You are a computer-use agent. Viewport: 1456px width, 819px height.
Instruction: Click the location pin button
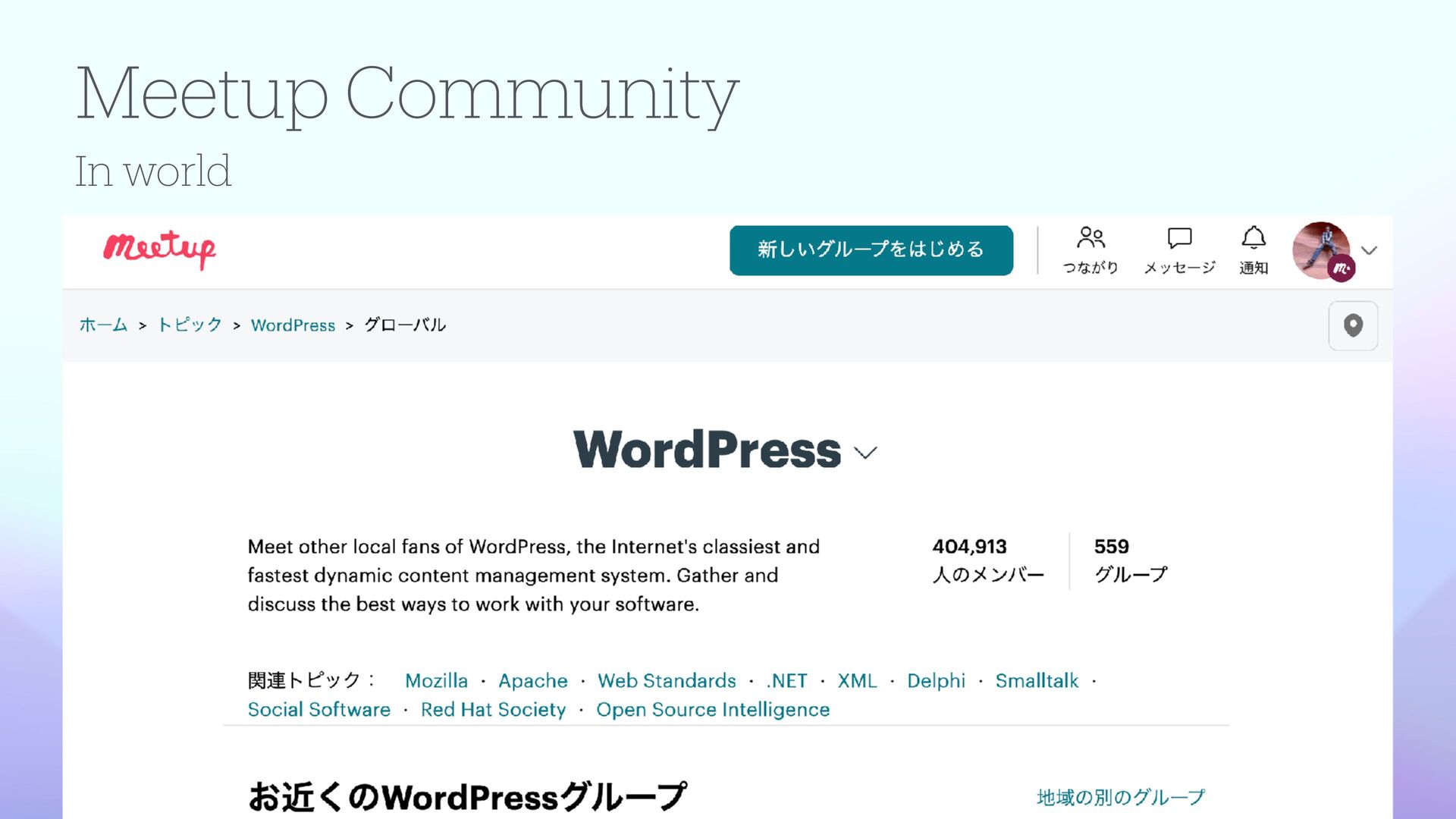1353,326
